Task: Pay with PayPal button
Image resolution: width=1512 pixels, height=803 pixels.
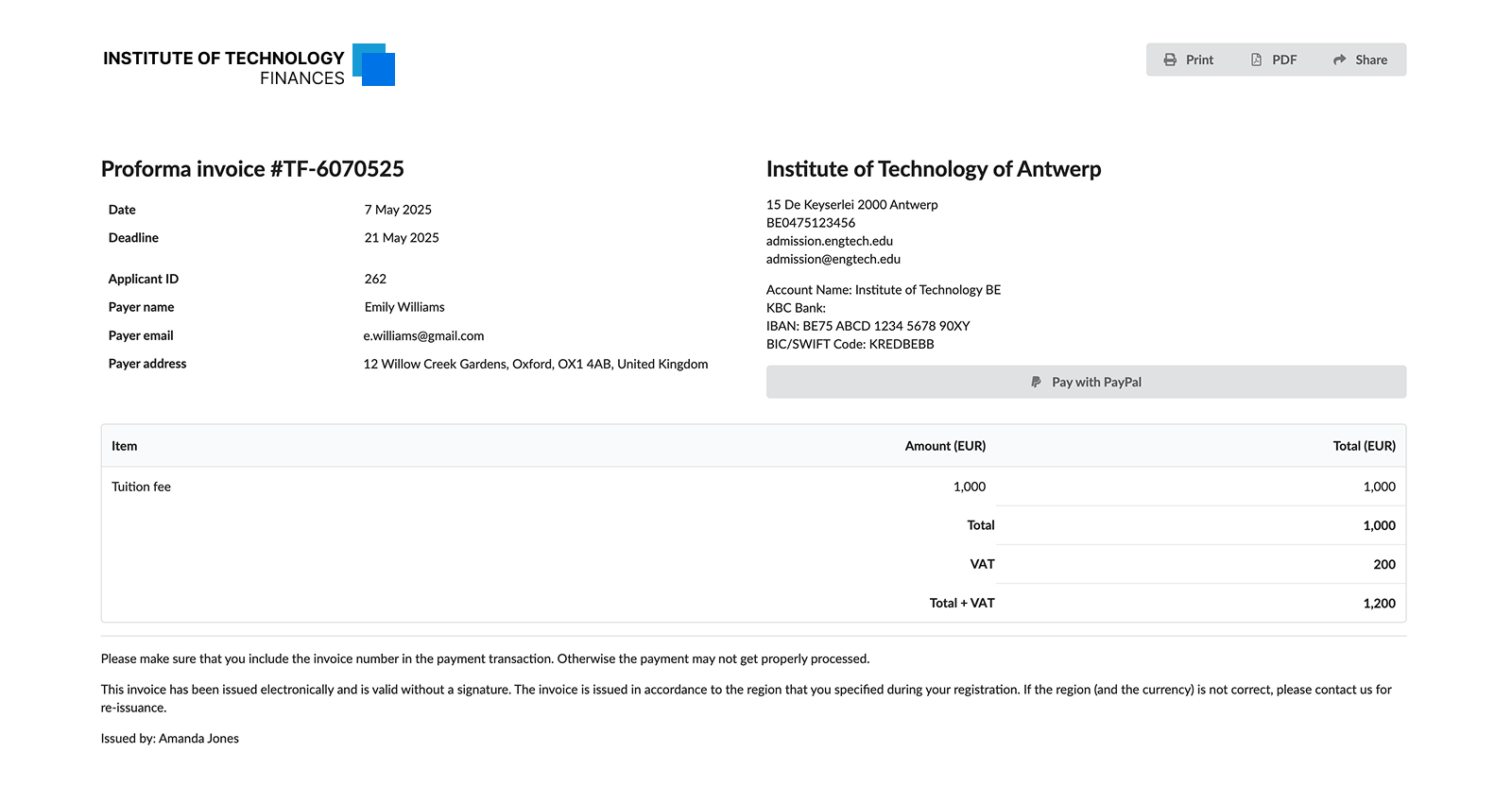Action: [1086, 382]
